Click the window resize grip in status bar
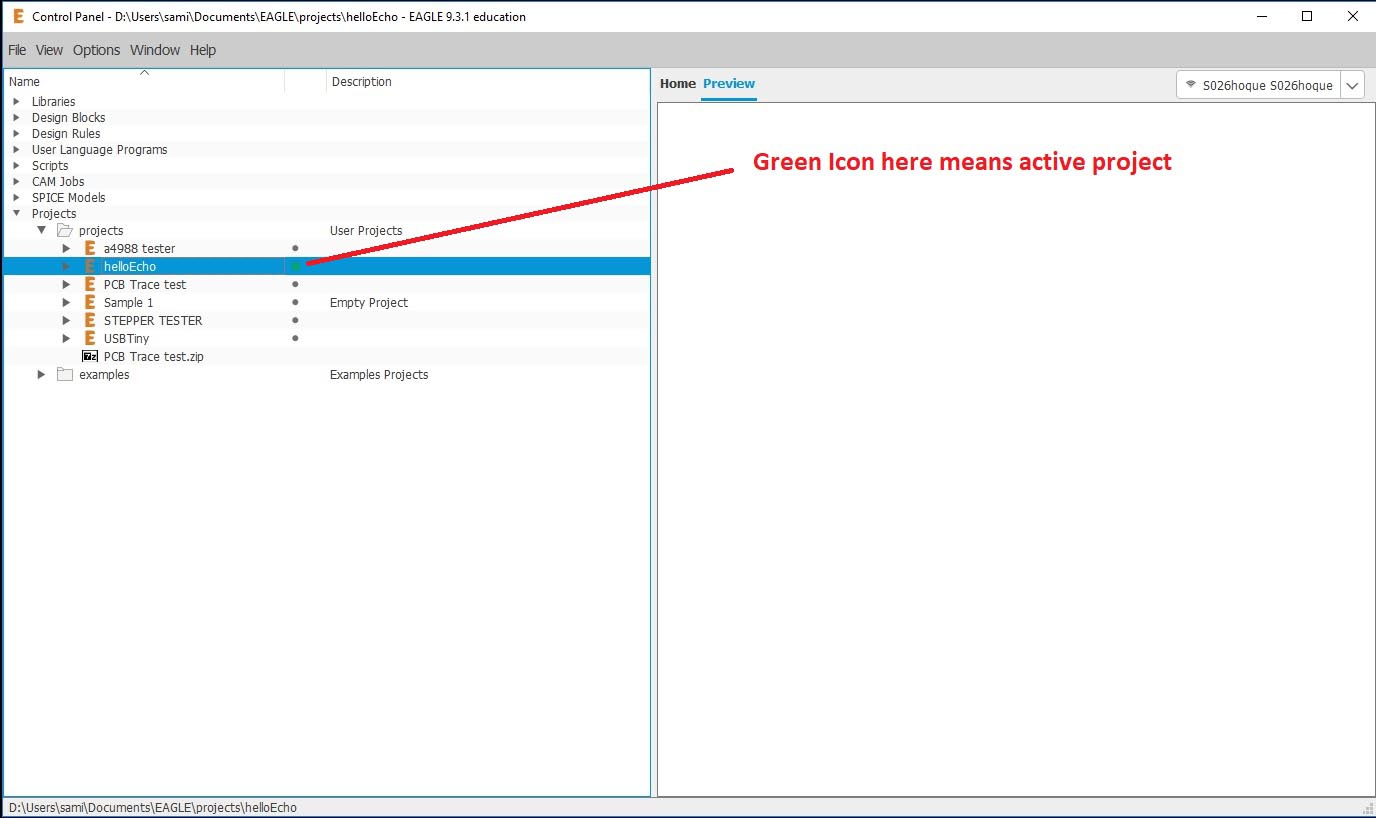This screenshot has height=818, width=1376. (x=1368, y=808)
